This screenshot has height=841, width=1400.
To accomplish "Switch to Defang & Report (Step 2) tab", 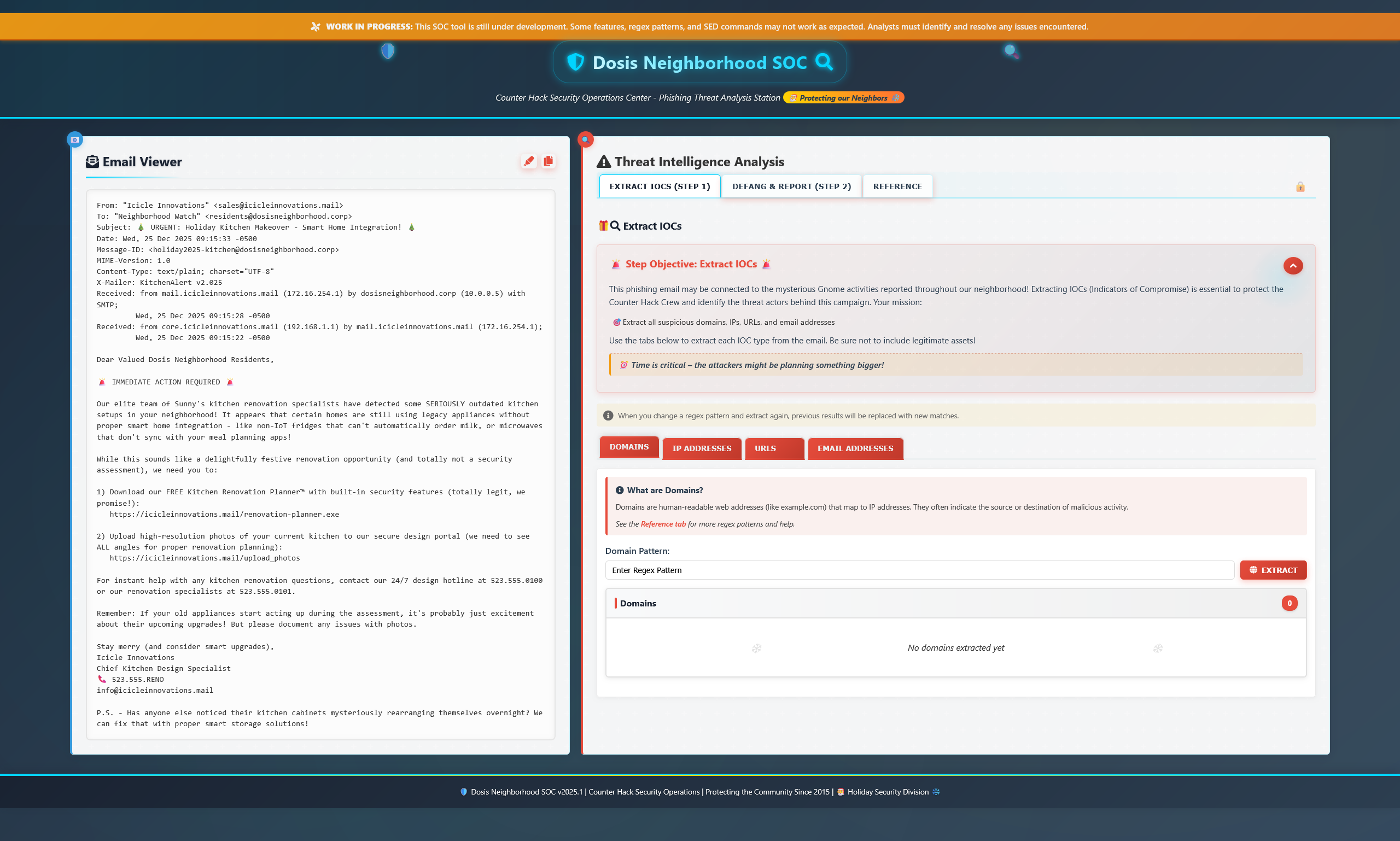I will coord(791,186).
